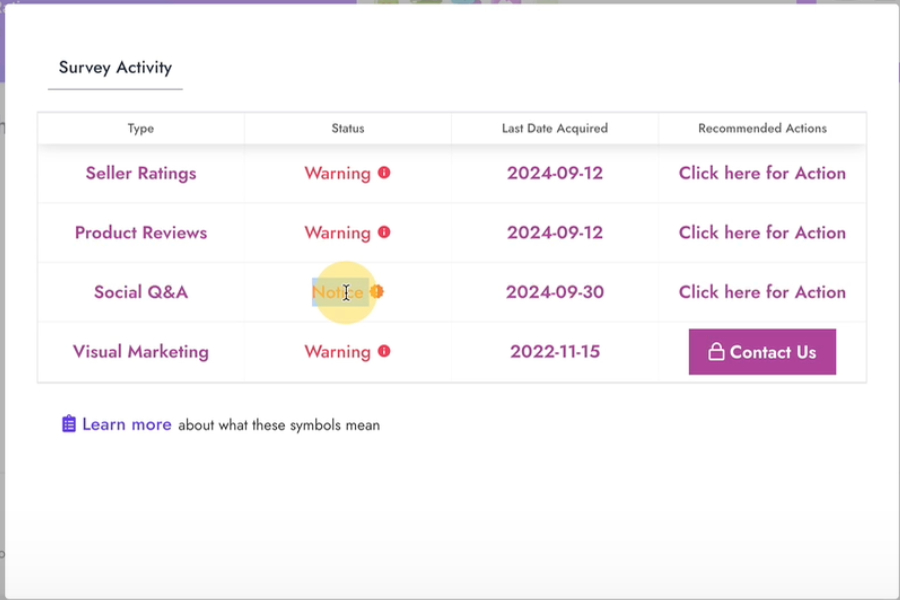Click the Contact Us button
The image size is (900, 600).
[762, 352]
